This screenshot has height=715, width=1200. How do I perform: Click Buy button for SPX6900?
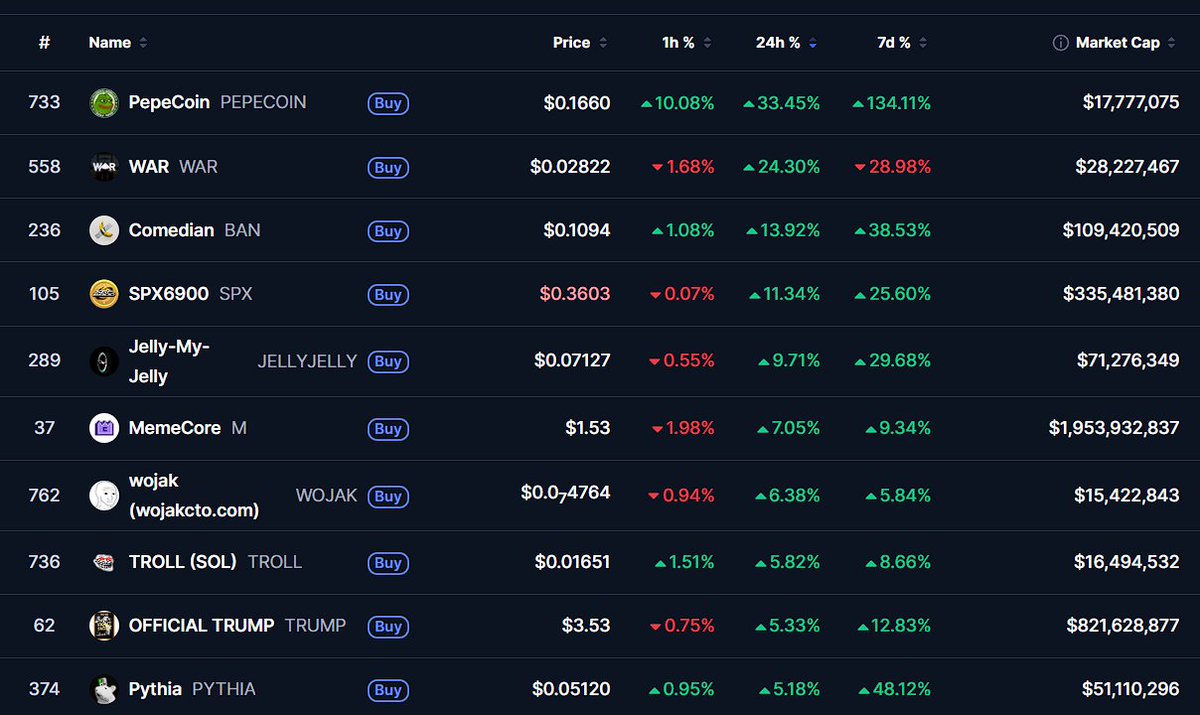388,295
